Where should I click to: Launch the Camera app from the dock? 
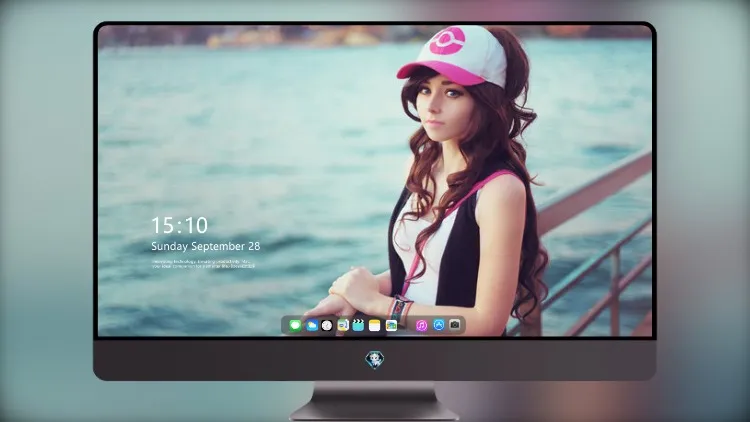coord(455,325)
